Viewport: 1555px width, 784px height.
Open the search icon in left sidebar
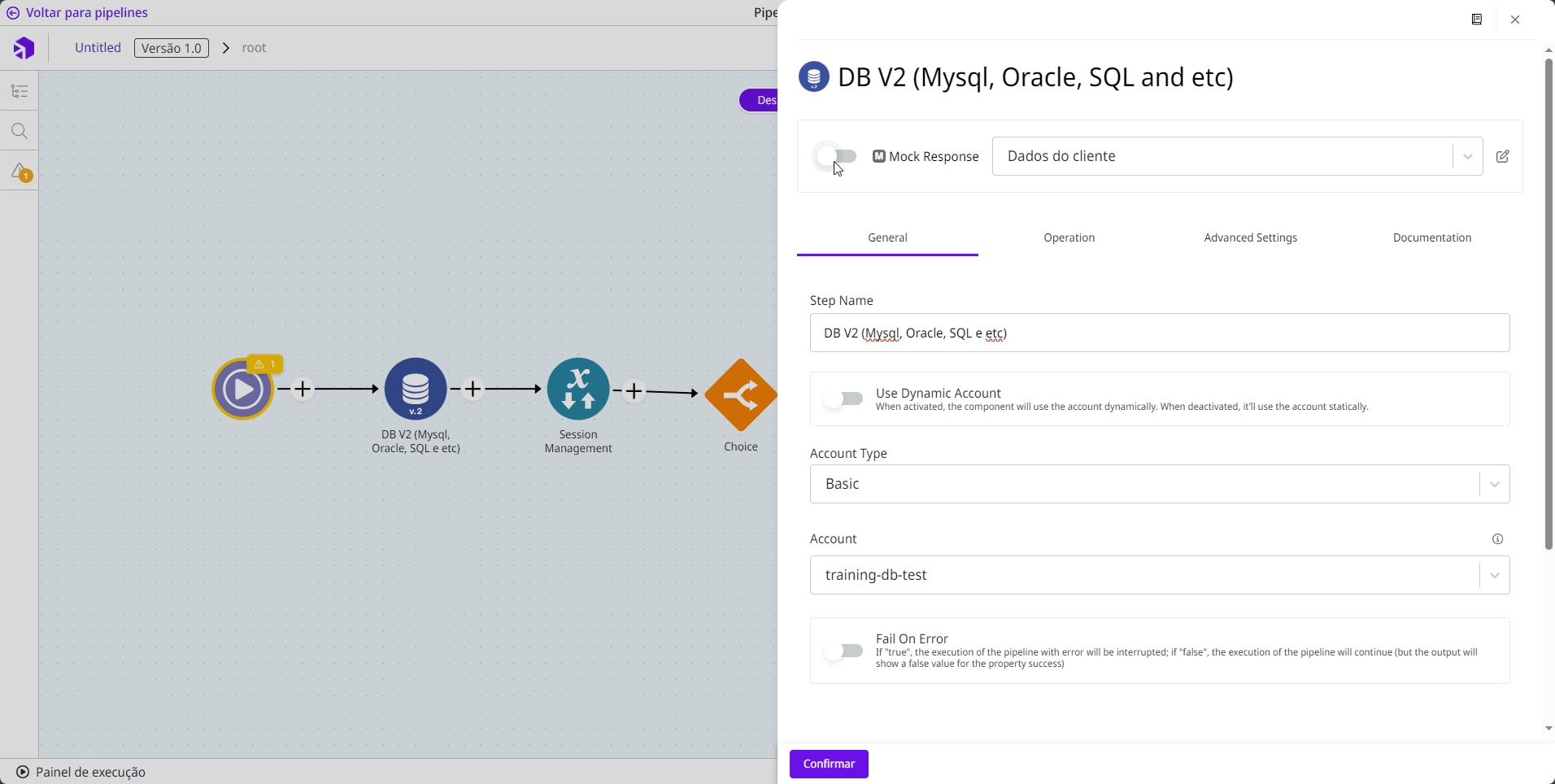pos(20,132)
